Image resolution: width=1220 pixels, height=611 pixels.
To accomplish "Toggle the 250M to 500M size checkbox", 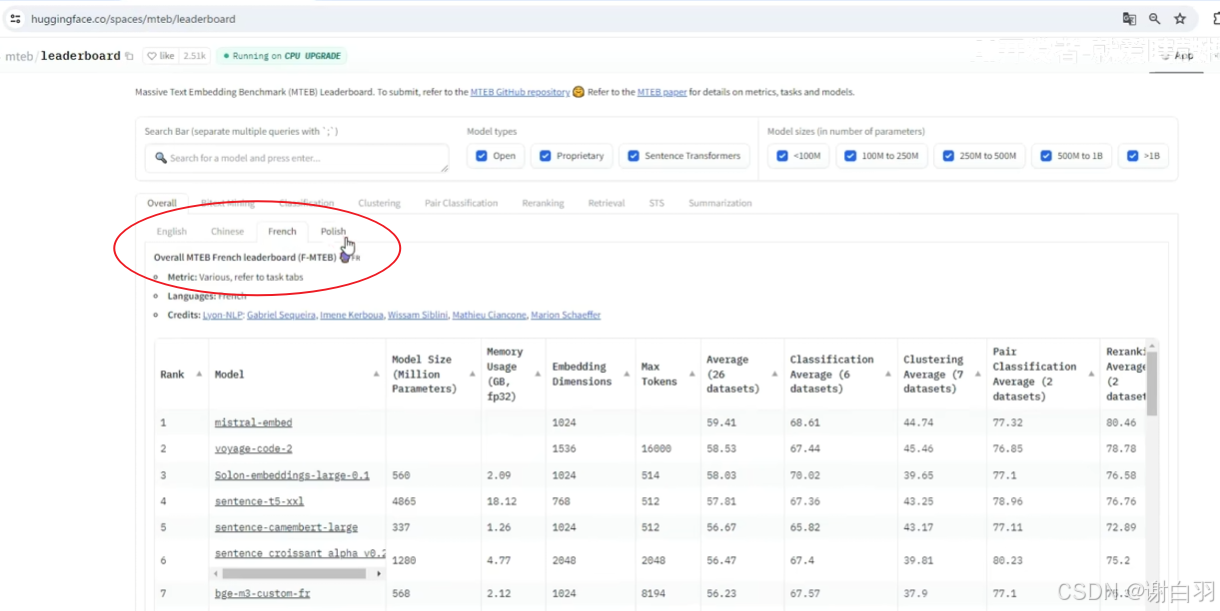I will click(948, 156).
